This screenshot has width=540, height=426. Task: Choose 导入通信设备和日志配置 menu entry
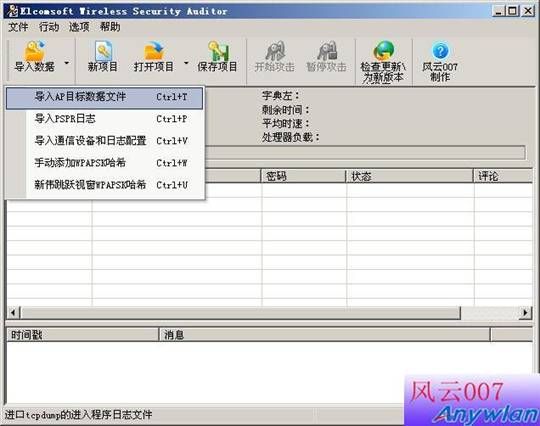click(104, 141)
